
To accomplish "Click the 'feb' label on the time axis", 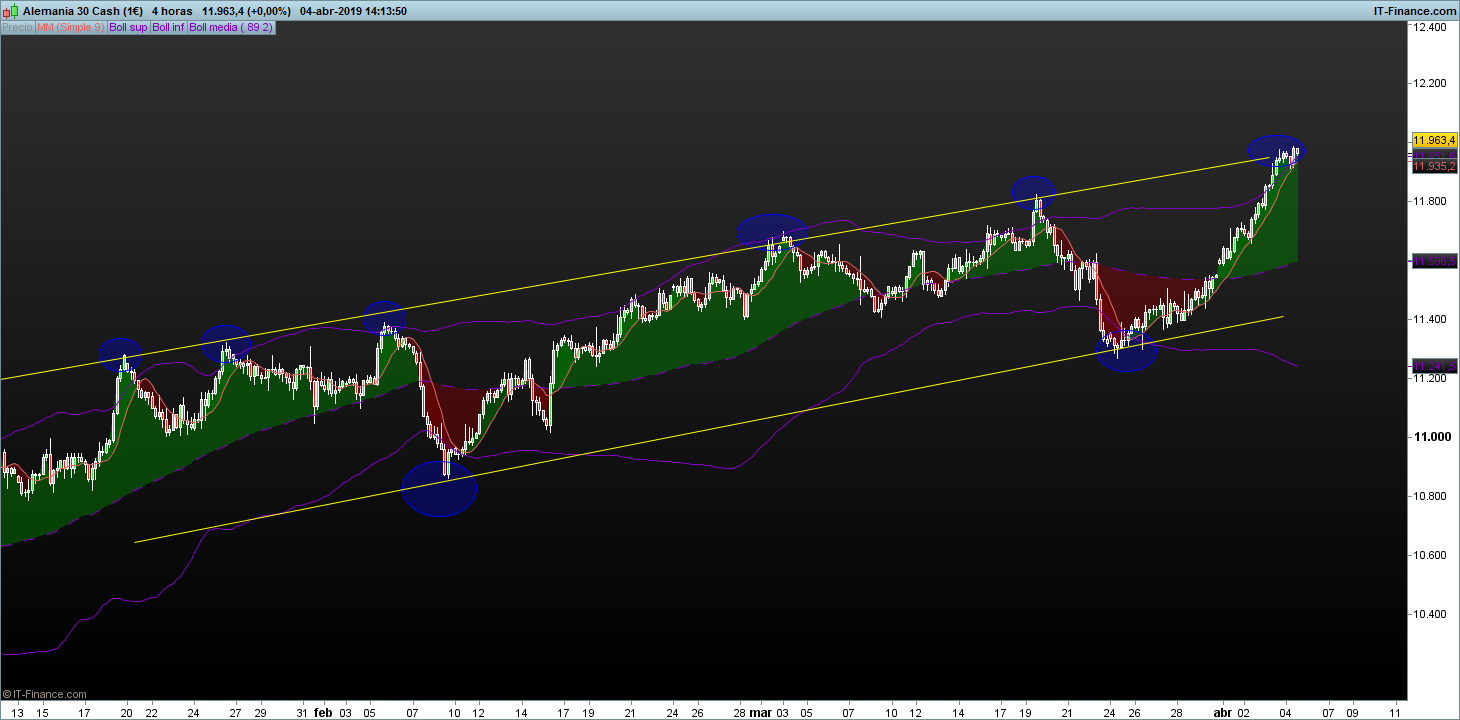I will (322, 713).
